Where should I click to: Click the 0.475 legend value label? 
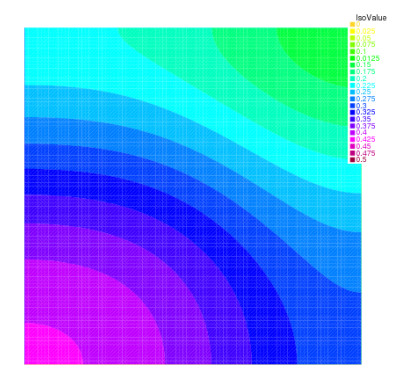coord(365,153)
